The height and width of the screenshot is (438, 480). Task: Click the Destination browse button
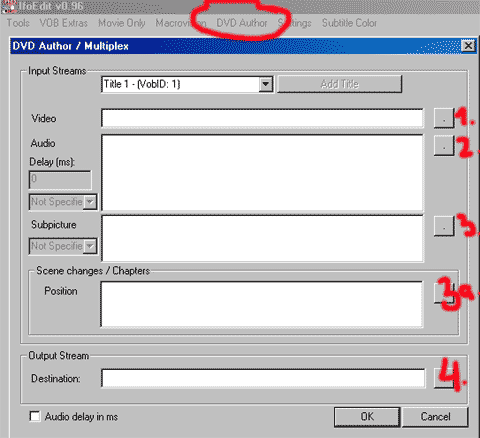[x=444, y=379]
